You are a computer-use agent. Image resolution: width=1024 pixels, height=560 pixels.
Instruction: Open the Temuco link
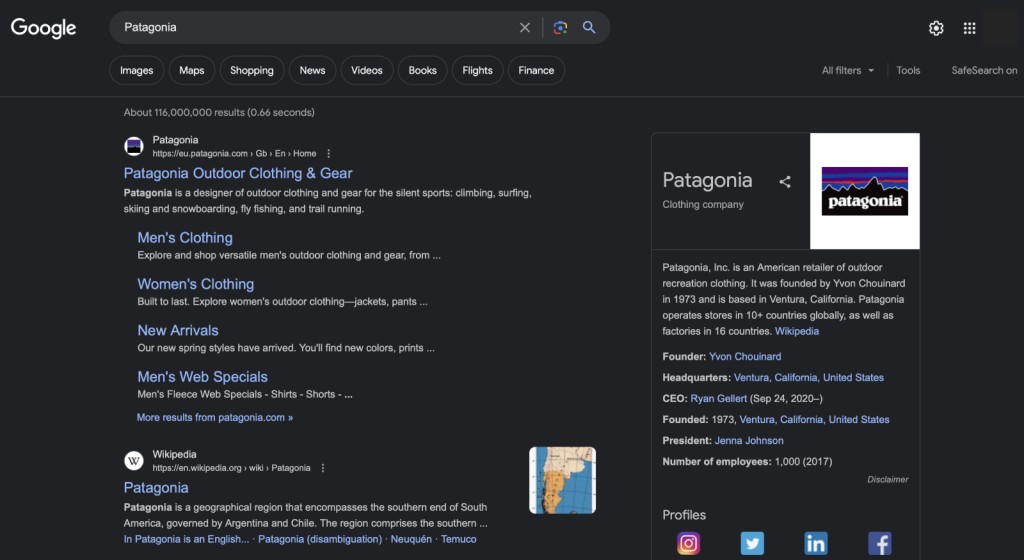pyautogui.click(x=458, y=539)
